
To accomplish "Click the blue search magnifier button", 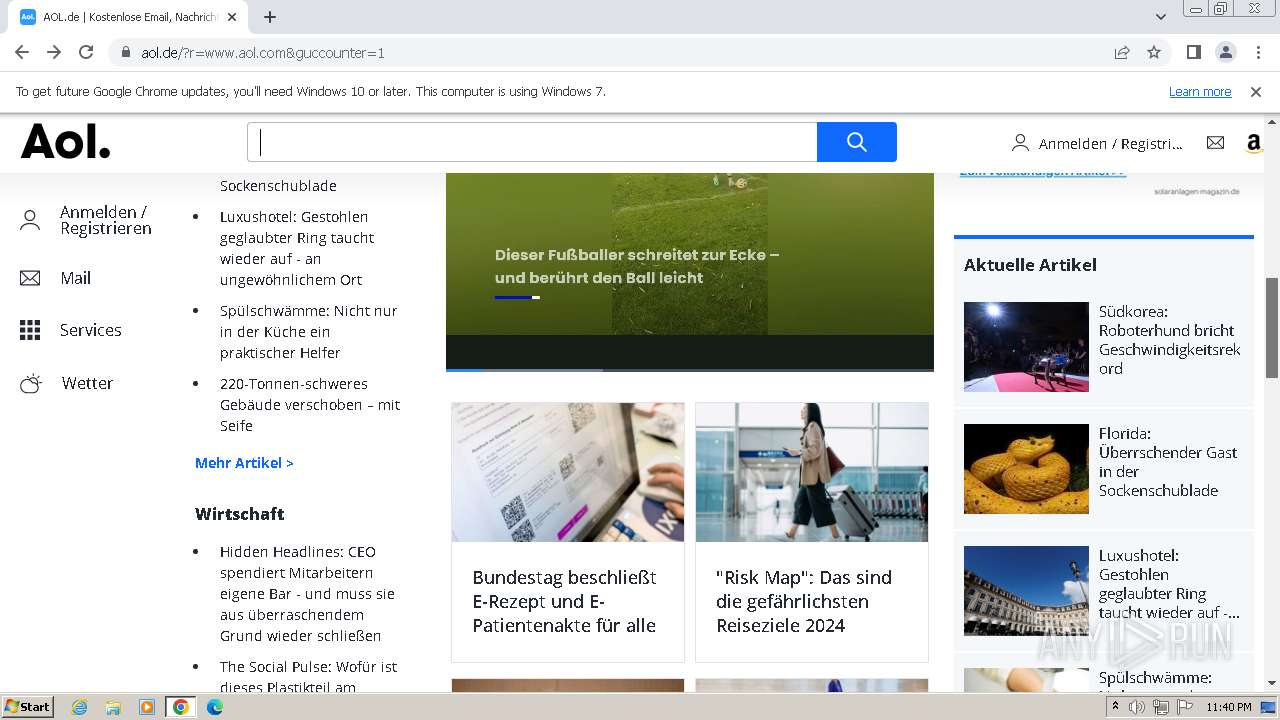I will [856, 142].
